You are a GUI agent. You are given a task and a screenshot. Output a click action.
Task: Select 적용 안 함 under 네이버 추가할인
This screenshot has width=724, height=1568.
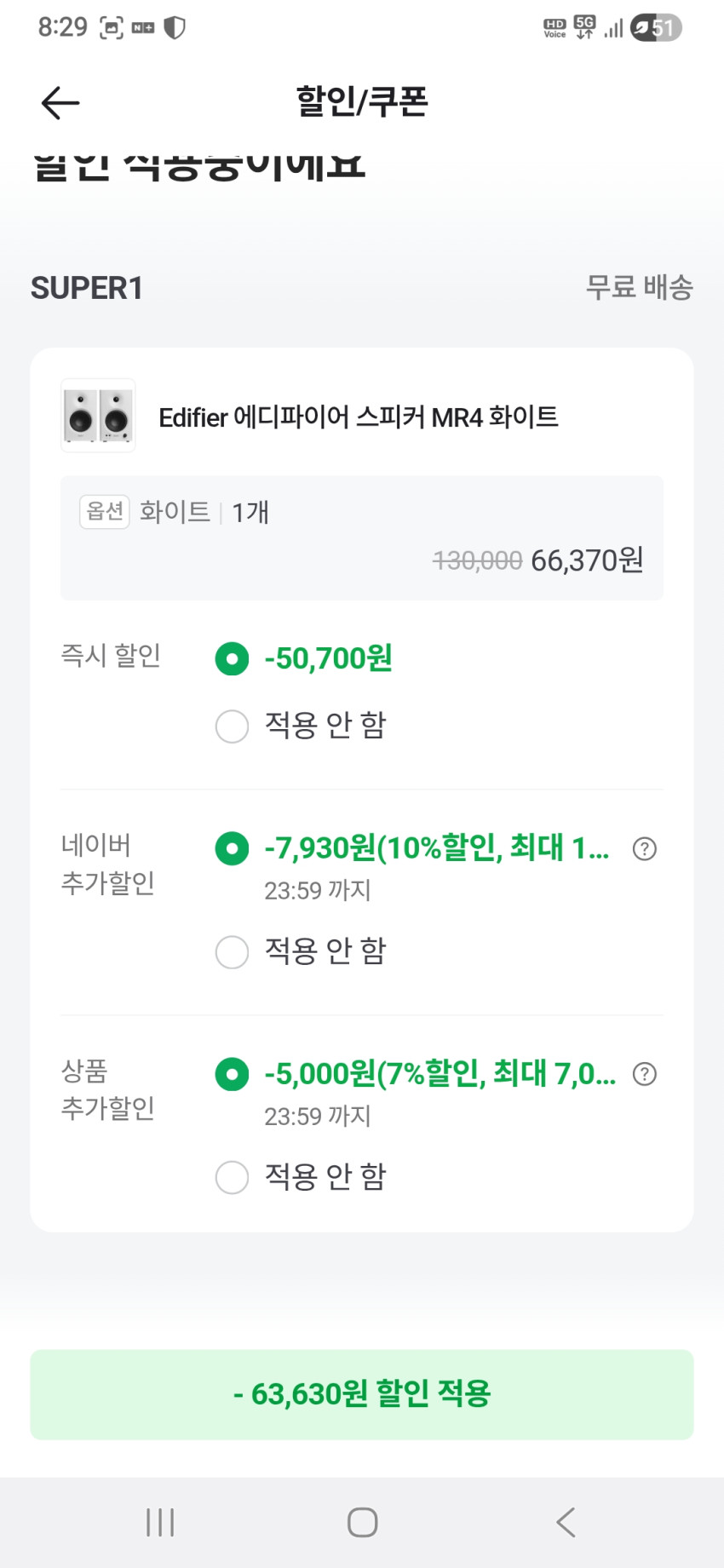tap(232, 951)
